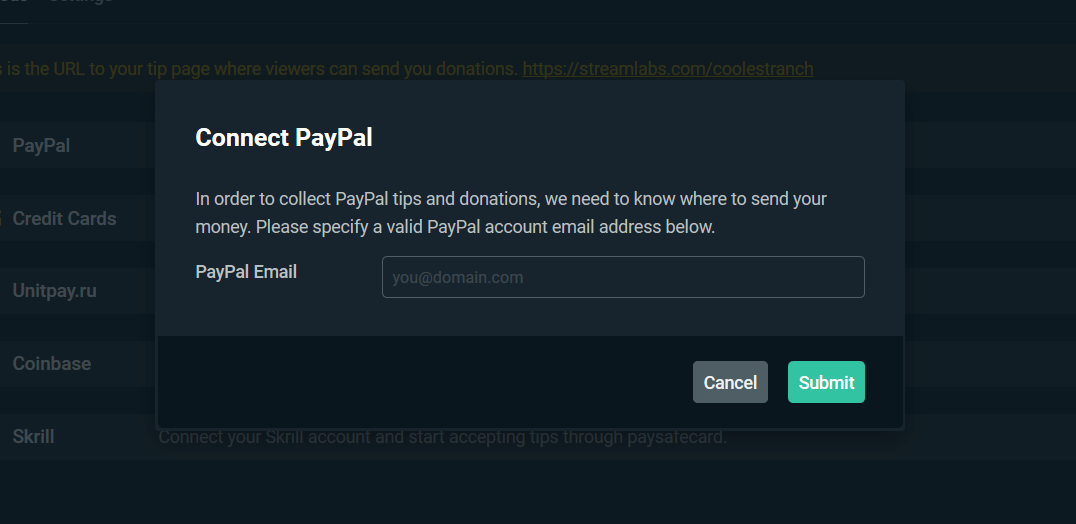Click the PayPal Email field label

coord(246,272)
